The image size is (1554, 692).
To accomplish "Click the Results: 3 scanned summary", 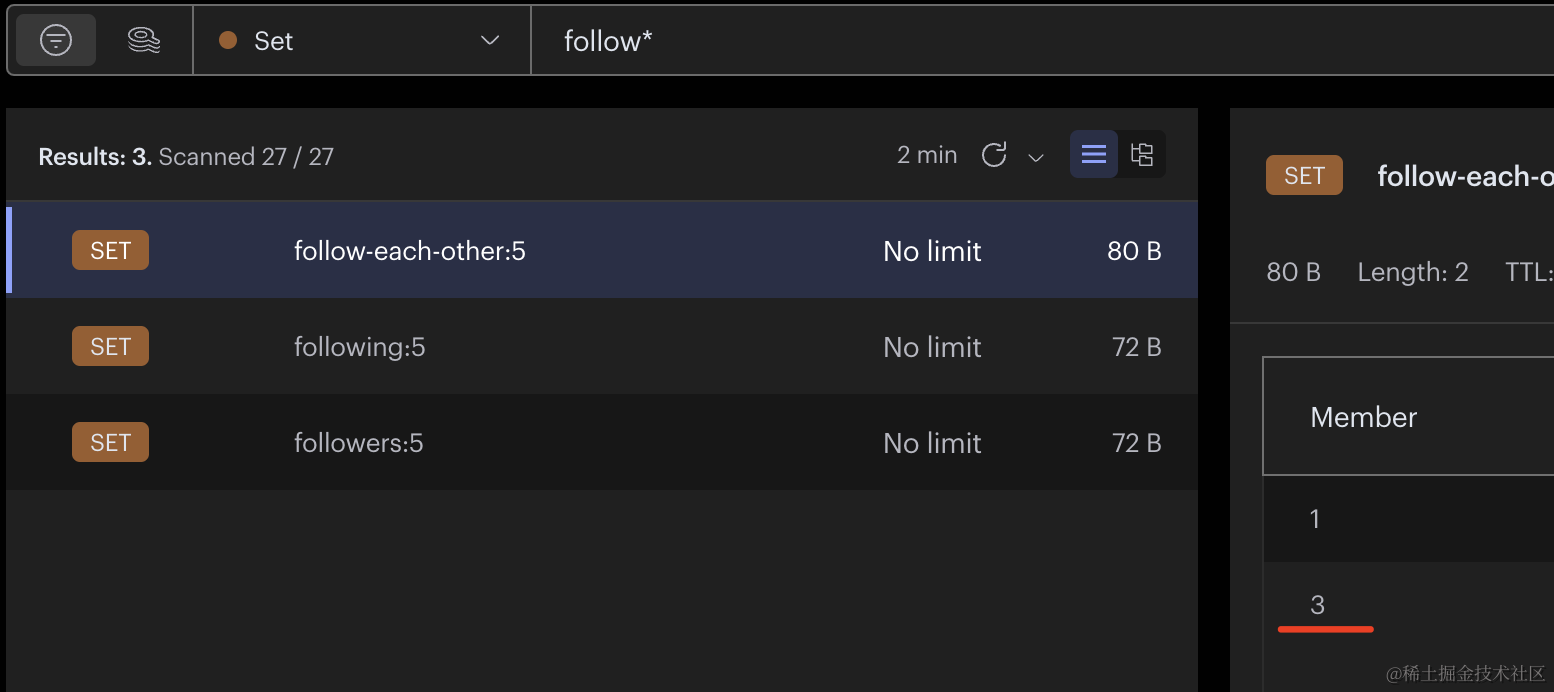I will (x=186, y=156).
